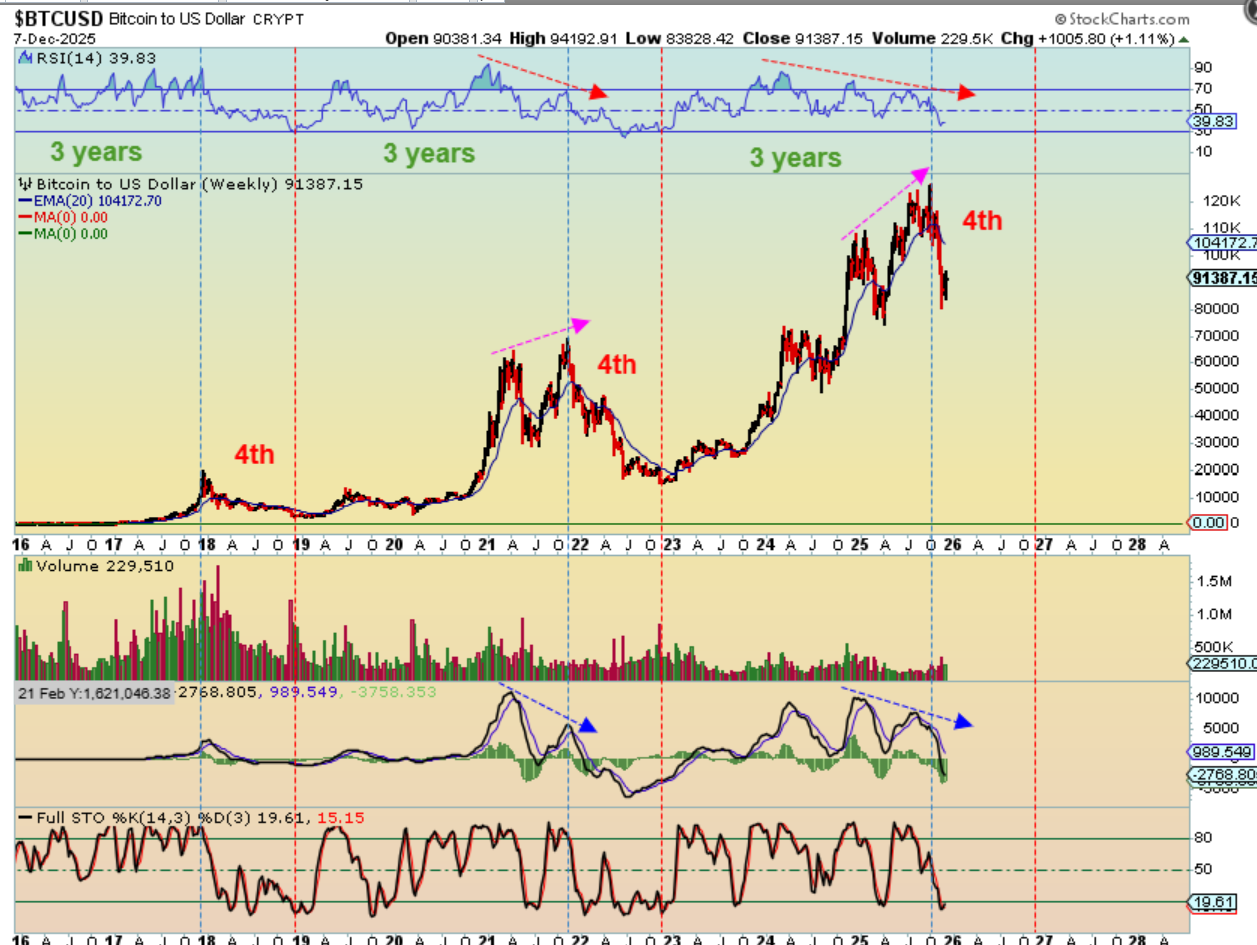Click the green MA(0) 0.00 legend text
1257x945 pixels.
(x=73, y=233)
